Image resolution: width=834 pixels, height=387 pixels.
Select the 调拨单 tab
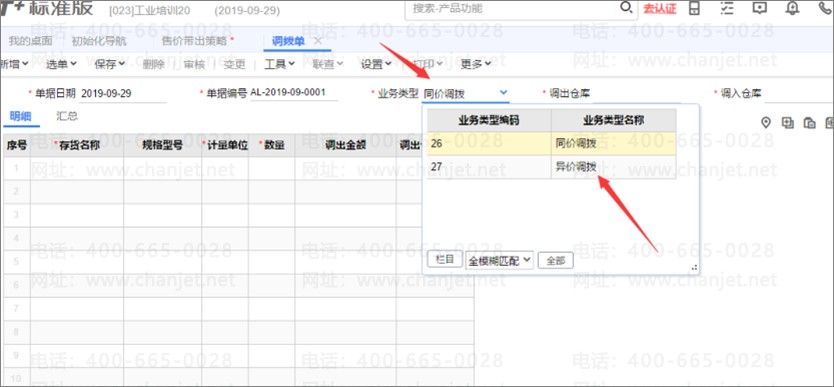click(x=288, y=41)
